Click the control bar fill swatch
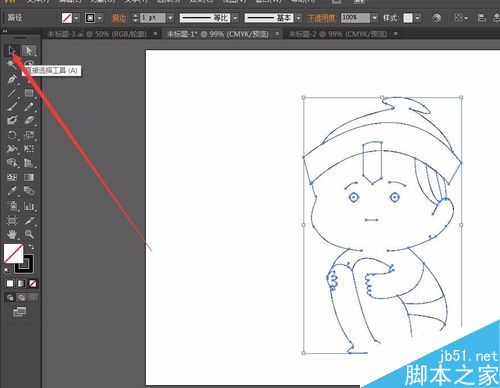The height and width of the screenshot is (388, 500). [67, 18]
